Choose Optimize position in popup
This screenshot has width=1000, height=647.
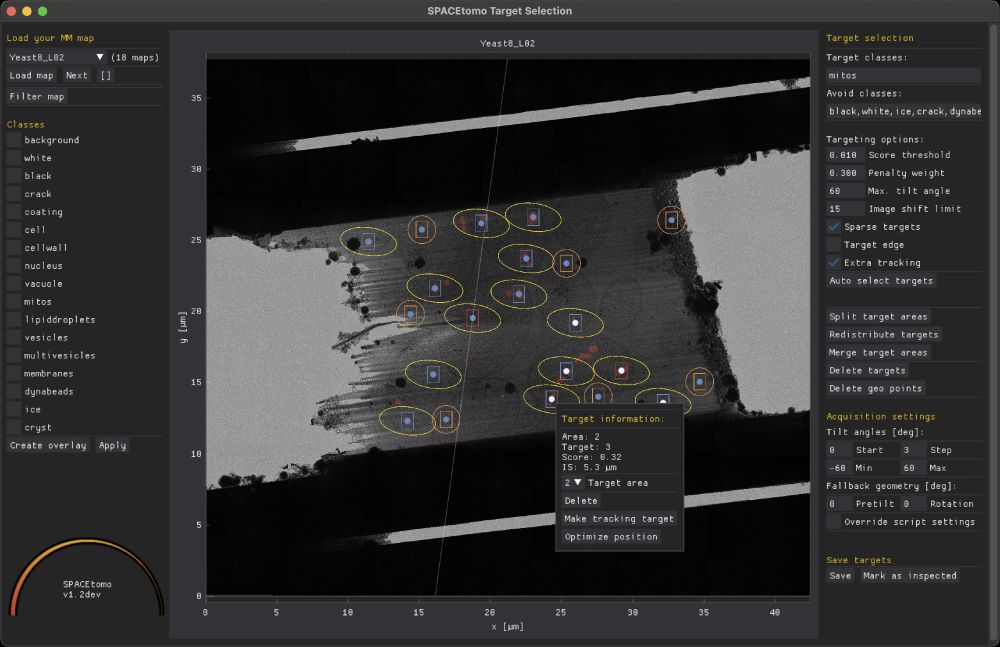pos(611,537)
